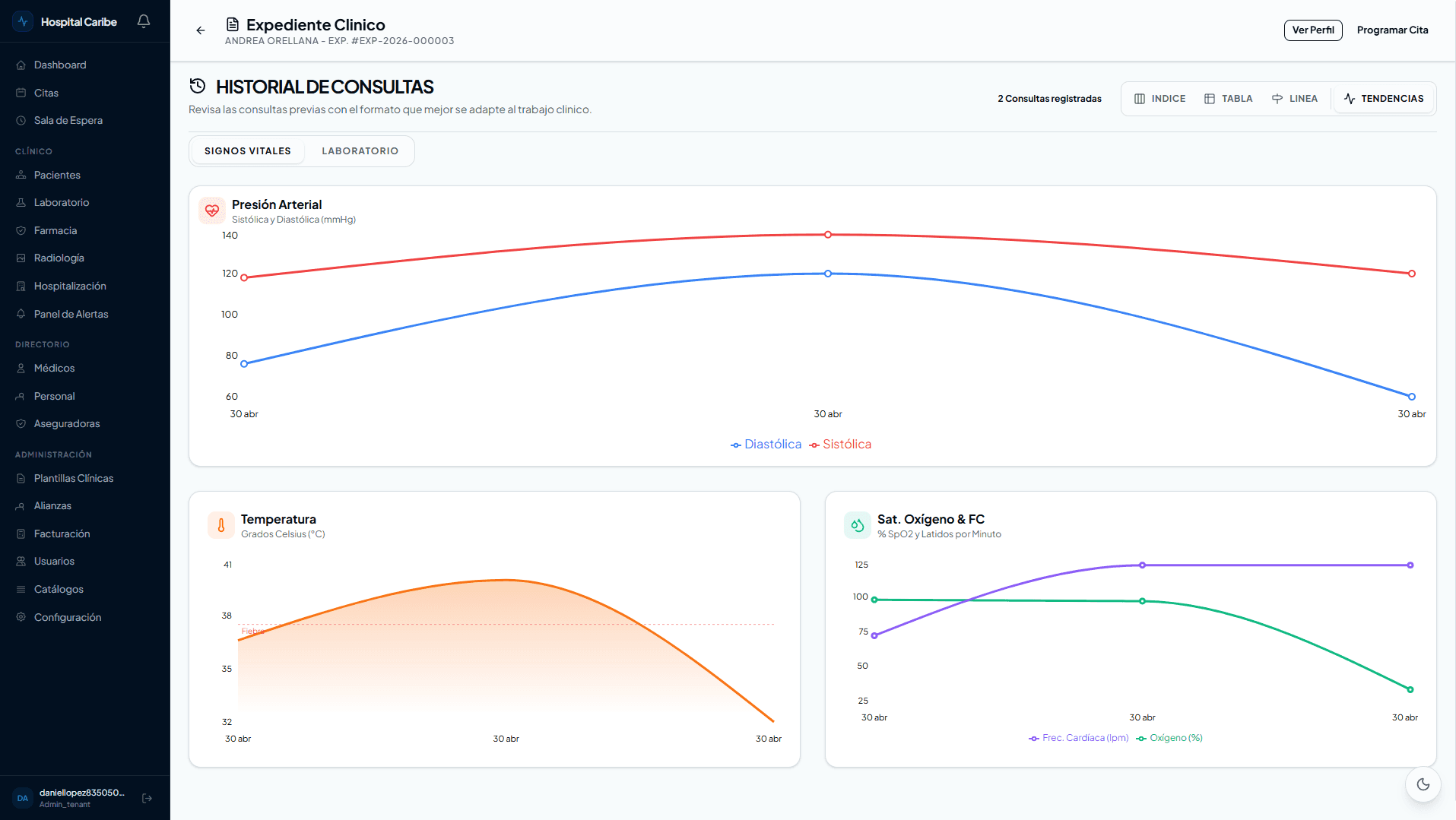Toggle dark mode with the moon button
This screenshot has height=820, width=1456.
(1423, 784)
